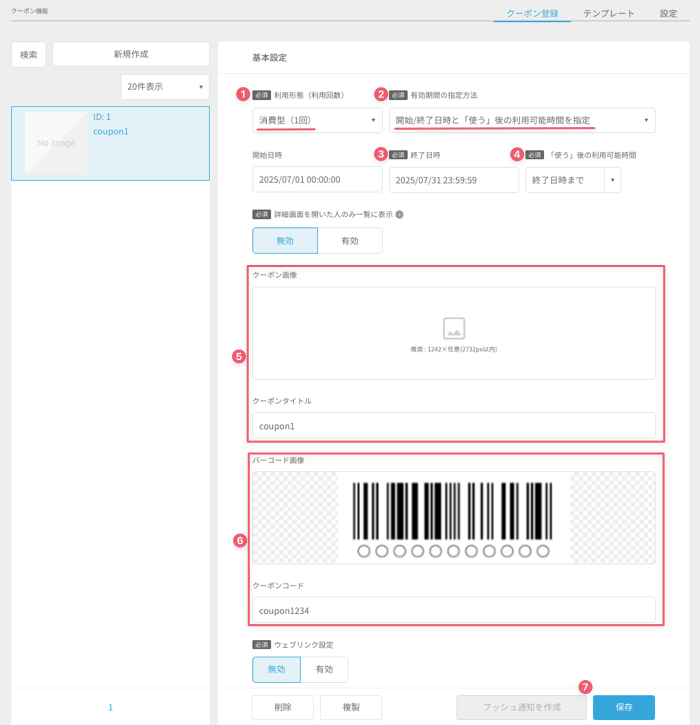Click the 基本設定 heading

[x=270, y=58]
